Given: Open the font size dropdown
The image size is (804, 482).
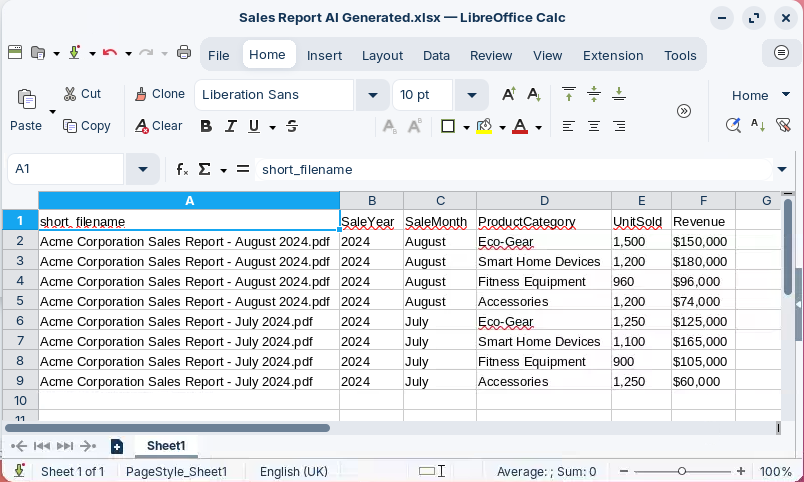Looking at the screenshot, I should (x=470, y=95).
